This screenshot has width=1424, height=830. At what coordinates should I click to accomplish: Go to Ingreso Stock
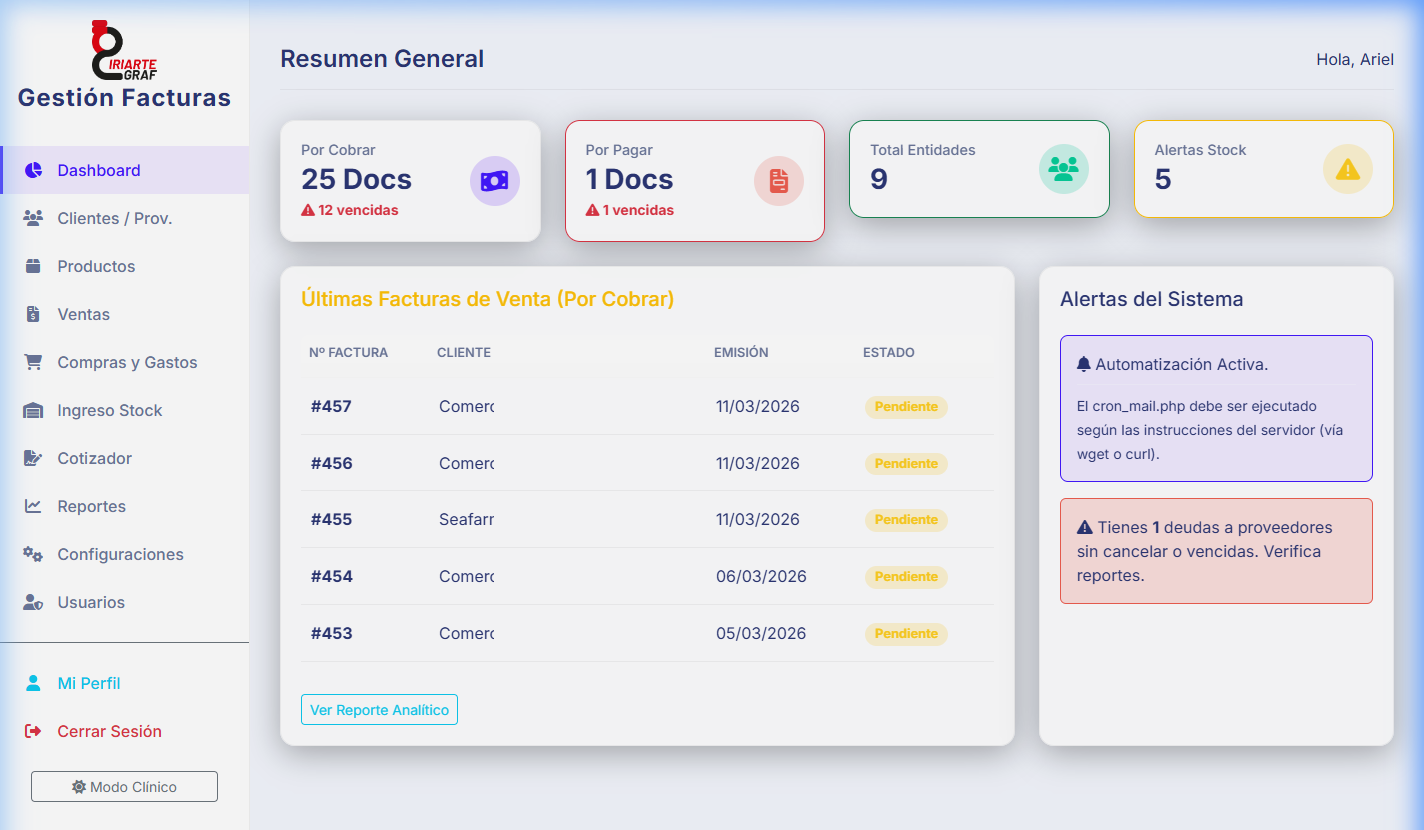pos(125,410)
